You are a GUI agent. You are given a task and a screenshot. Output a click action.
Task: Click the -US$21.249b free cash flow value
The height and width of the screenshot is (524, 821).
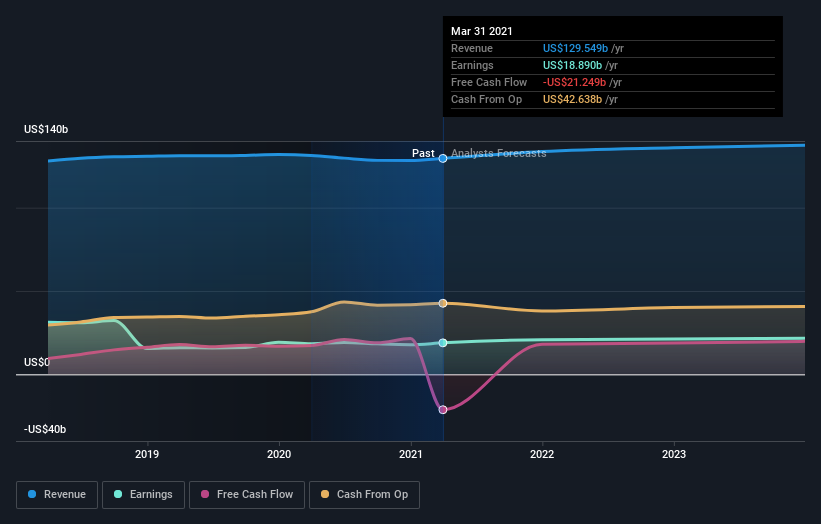pyautogui.click(x=574, y=82)
